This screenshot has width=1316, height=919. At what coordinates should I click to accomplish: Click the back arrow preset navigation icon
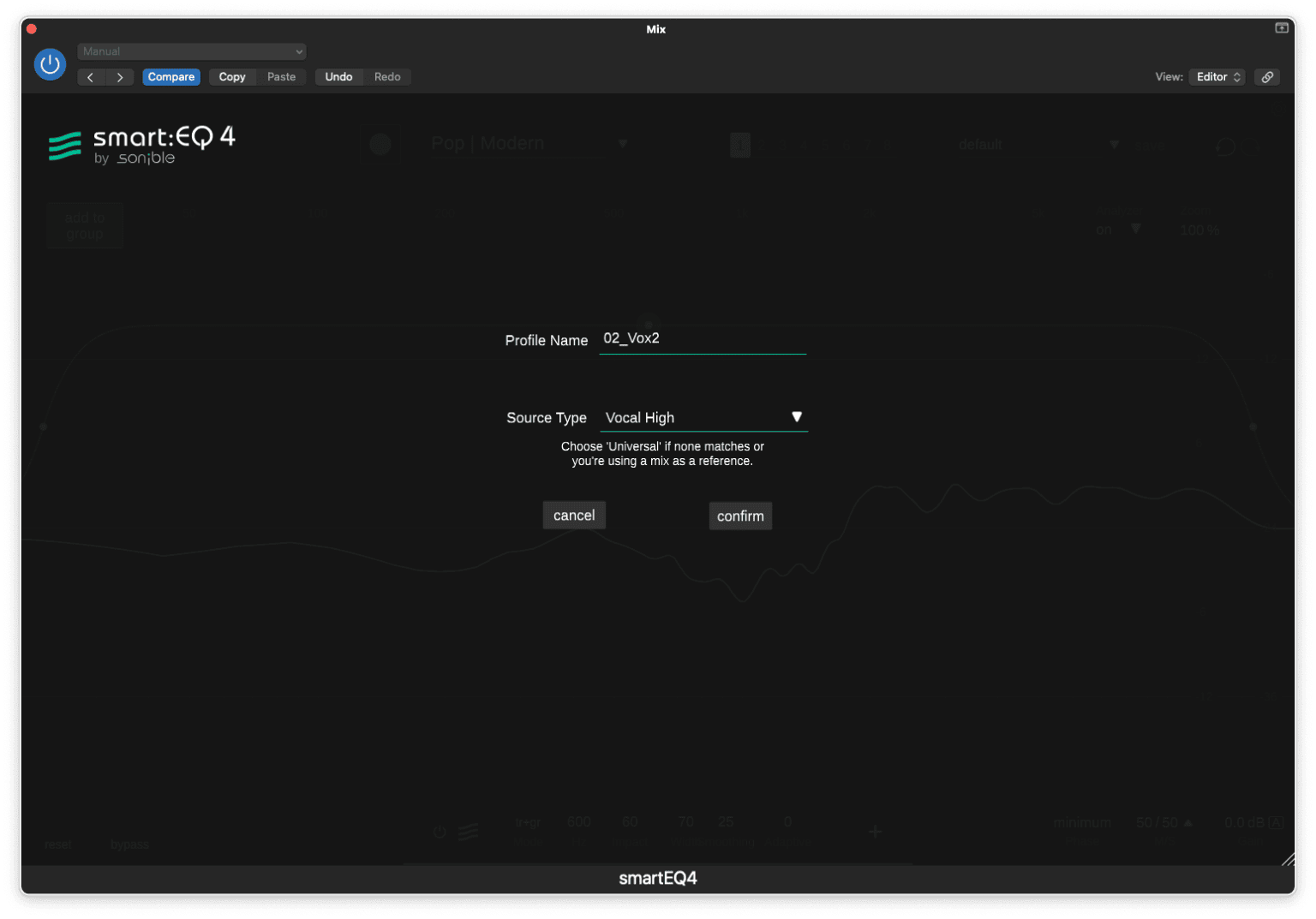(91, 76)
